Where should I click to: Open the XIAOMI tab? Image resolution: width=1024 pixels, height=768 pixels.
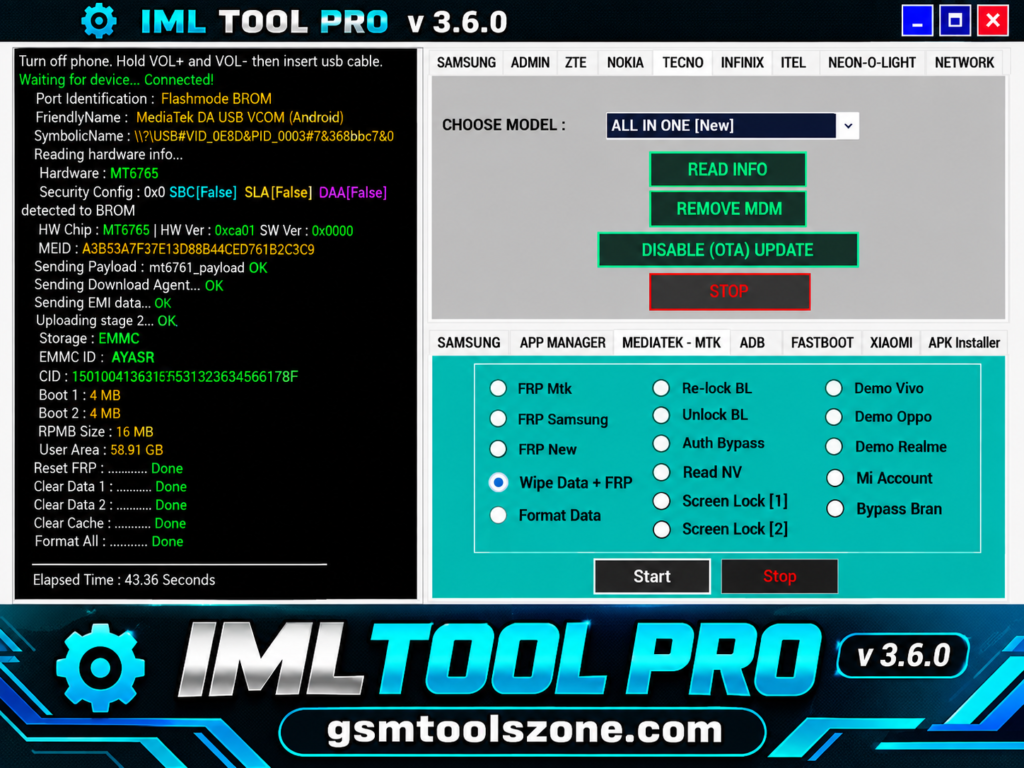(891, 343)
